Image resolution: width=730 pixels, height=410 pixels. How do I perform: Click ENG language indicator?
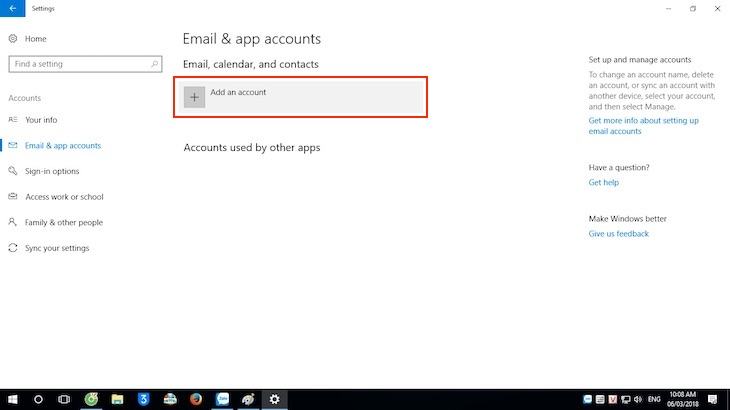click(x=654, y=399)
